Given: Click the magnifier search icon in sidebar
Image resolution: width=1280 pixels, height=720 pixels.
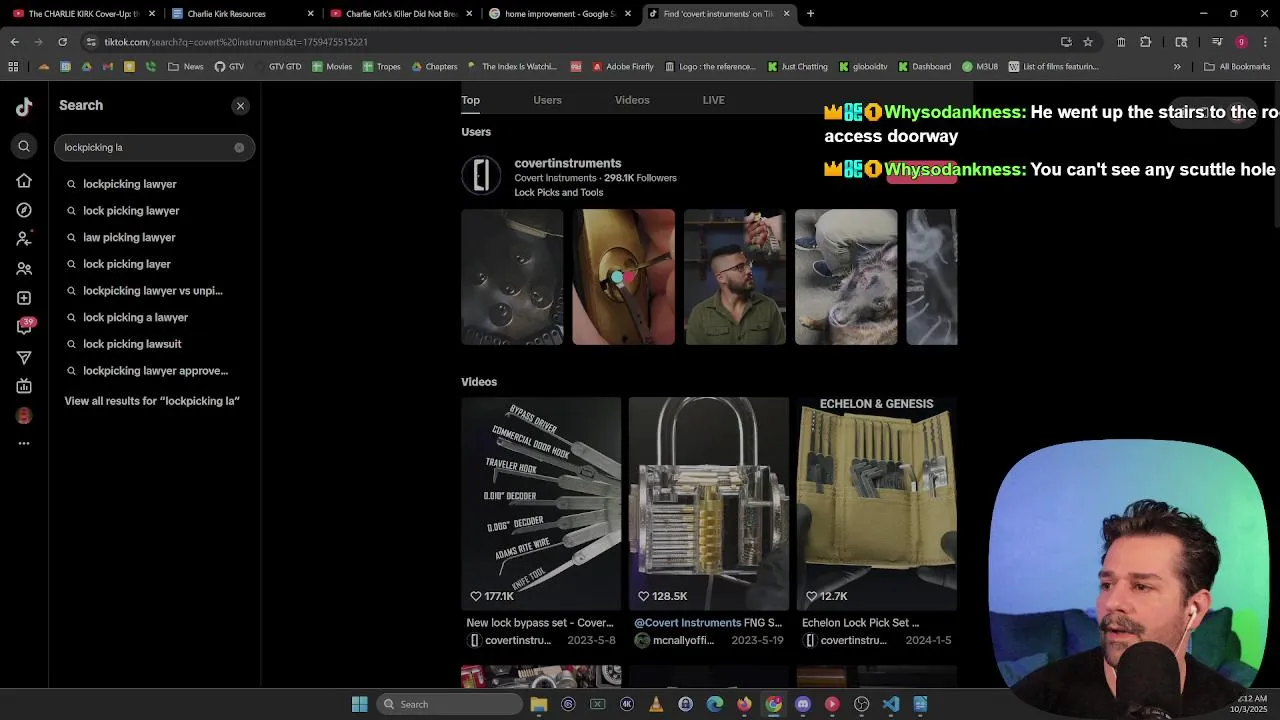Looking at the screenshot, I should tap(24, 147).
